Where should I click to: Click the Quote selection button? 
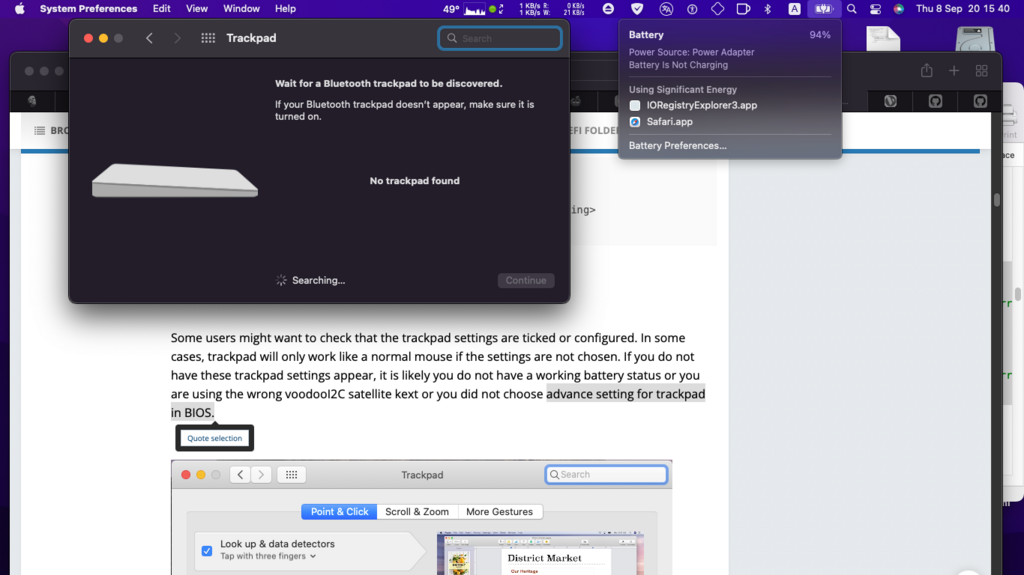(214, 438)
